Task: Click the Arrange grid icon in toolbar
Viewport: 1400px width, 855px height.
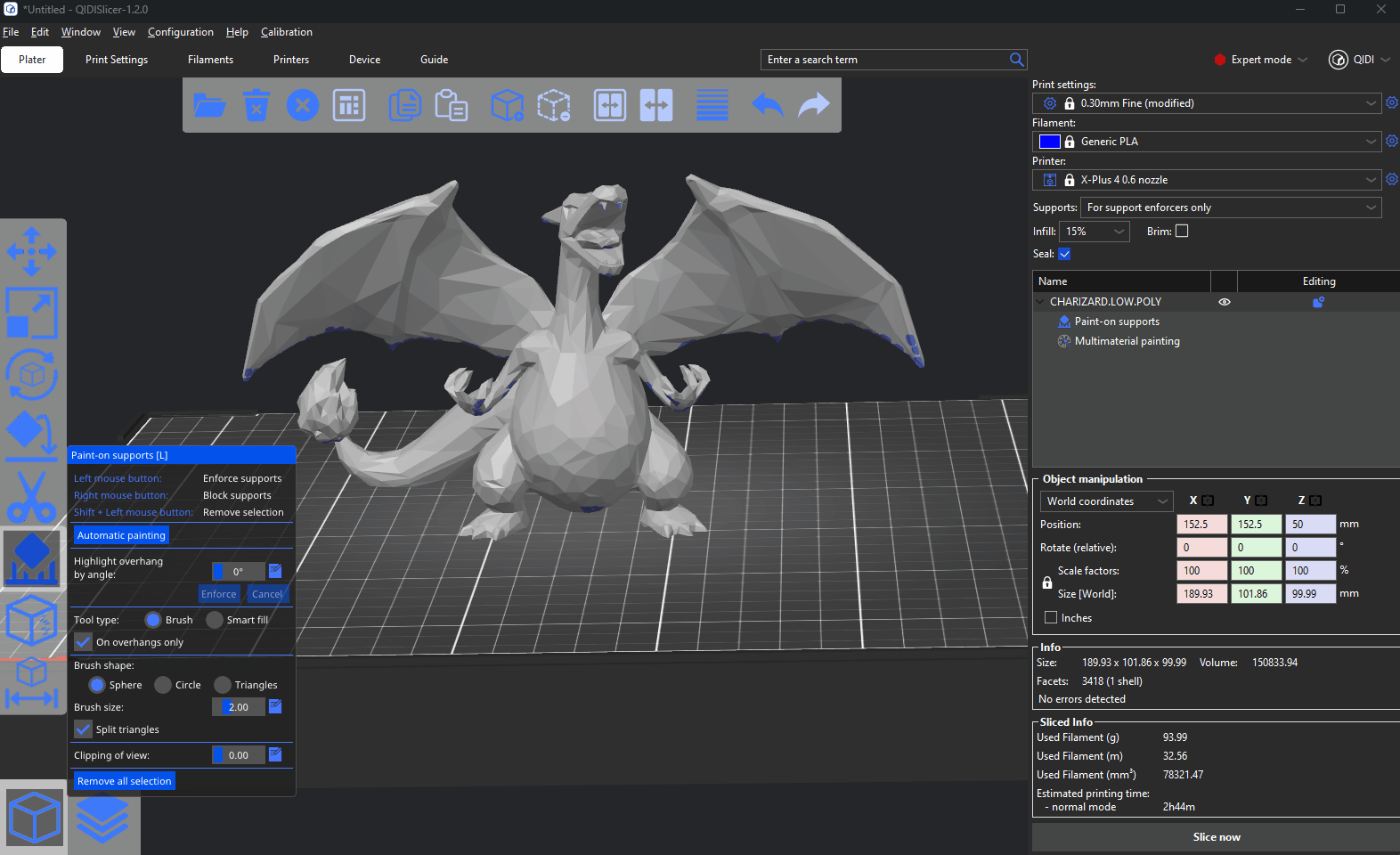Action: pyautogui.click(x=349, y=105)
